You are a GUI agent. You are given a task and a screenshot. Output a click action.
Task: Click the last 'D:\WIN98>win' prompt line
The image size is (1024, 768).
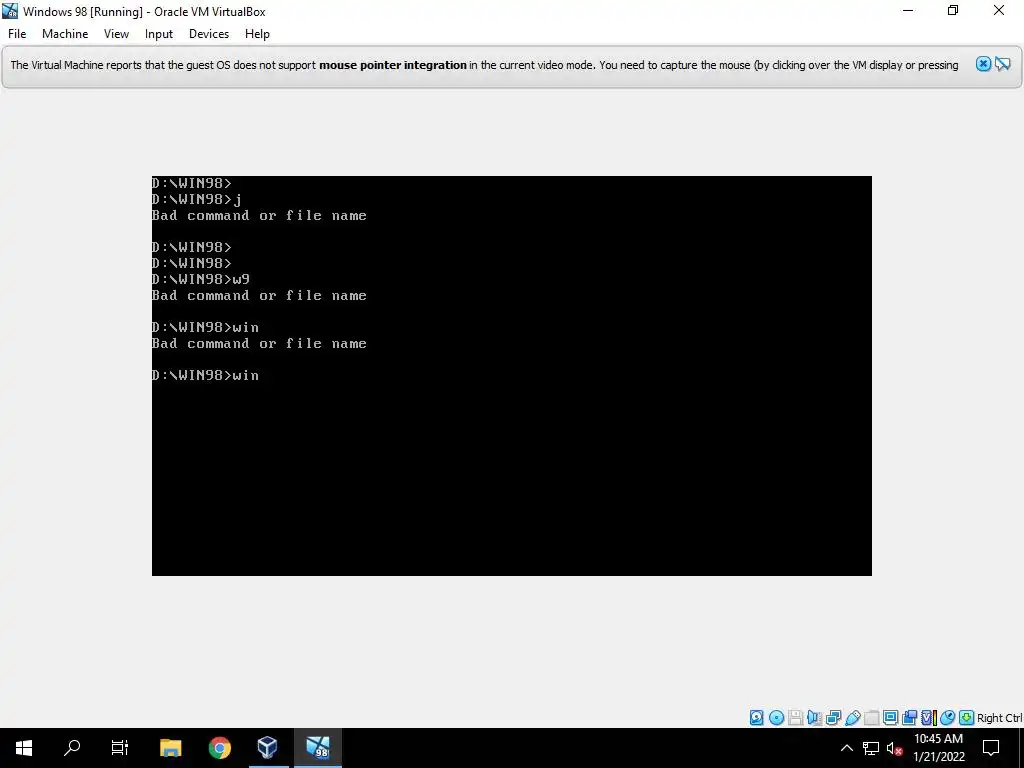point(205,375)
